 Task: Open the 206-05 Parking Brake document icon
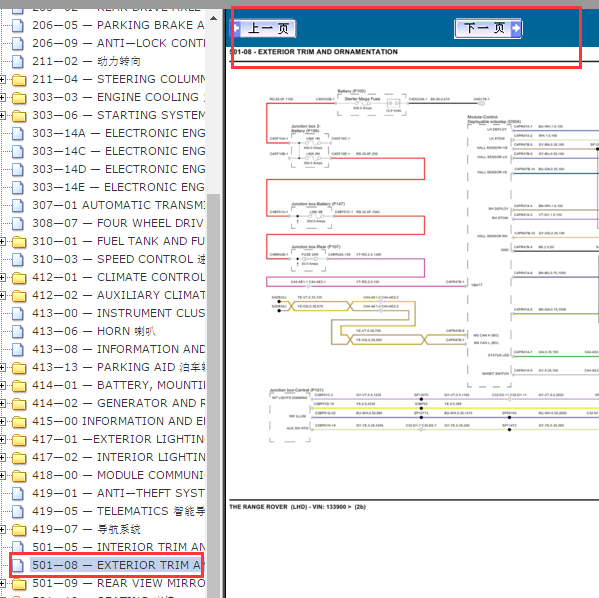coord(18,25)
